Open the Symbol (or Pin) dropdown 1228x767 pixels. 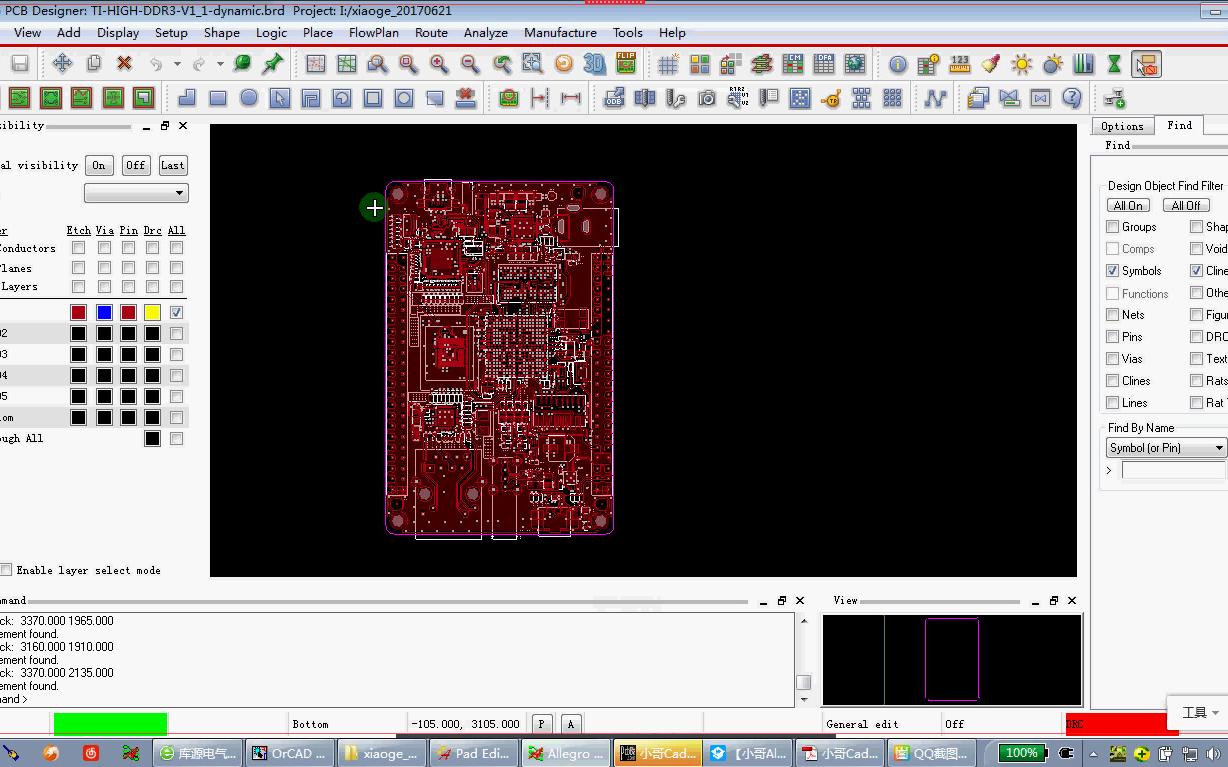1166,448
